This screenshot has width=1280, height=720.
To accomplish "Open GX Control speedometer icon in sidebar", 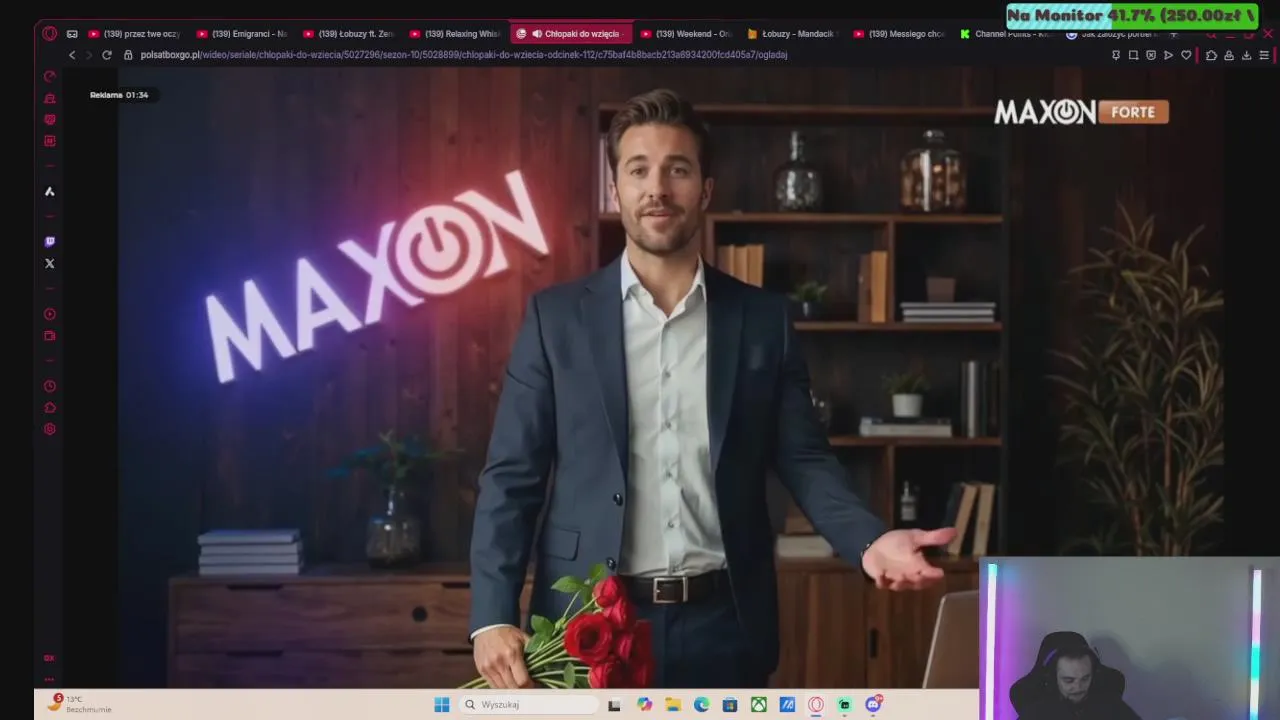I will [x=49, y=76].
